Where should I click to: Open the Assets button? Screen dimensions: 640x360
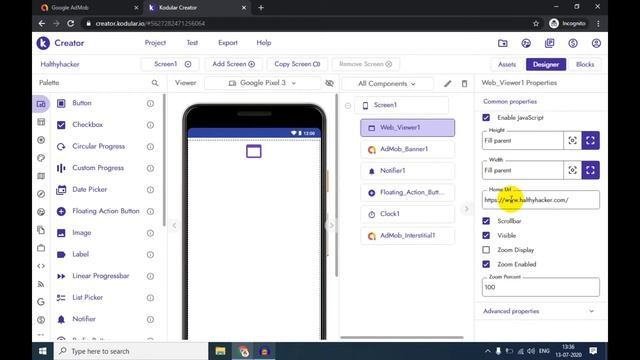pyautogui.click(x=507, y=64)
